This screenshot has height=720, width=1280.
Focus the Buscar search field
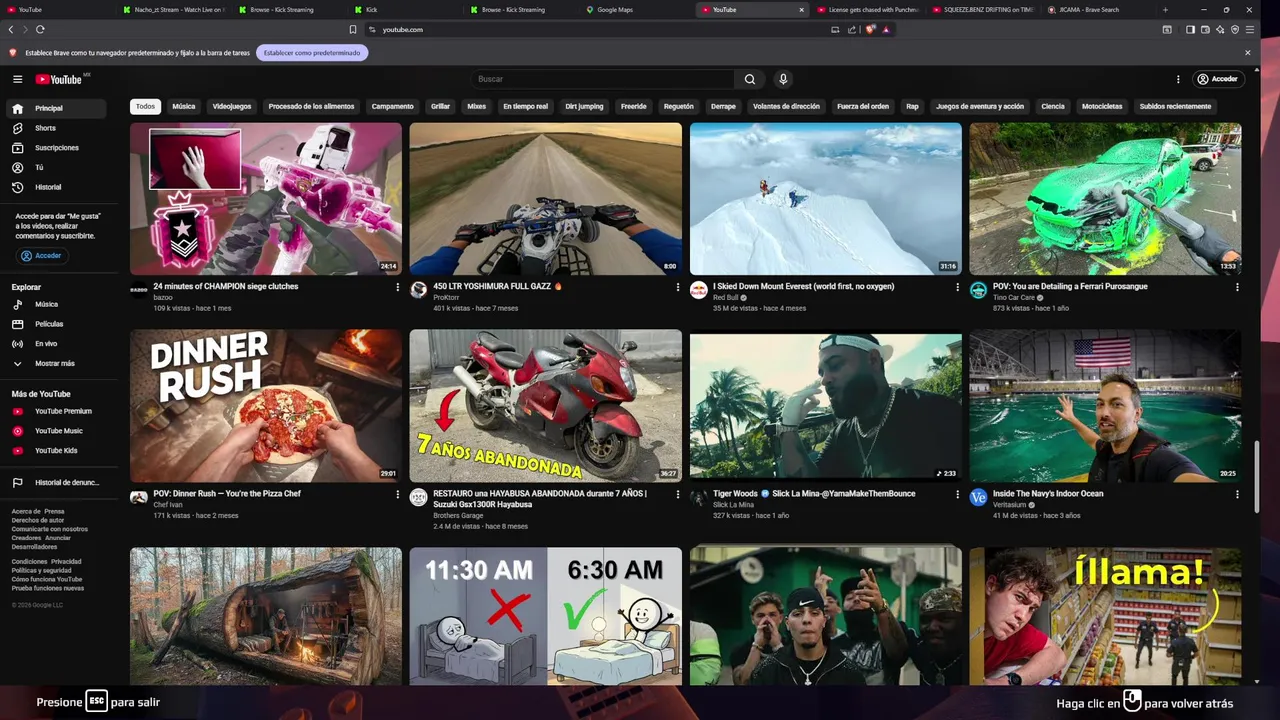tap(603, 79)
